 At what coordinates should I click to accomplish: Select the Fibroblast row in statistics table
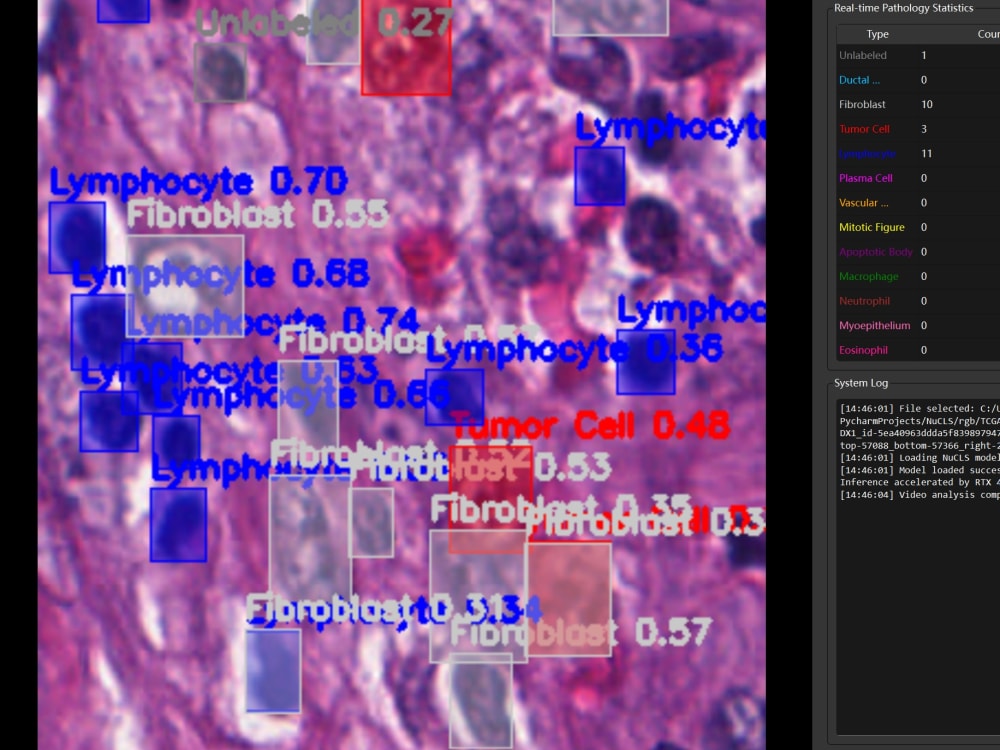pyautogui.click(x=918, y=105)
